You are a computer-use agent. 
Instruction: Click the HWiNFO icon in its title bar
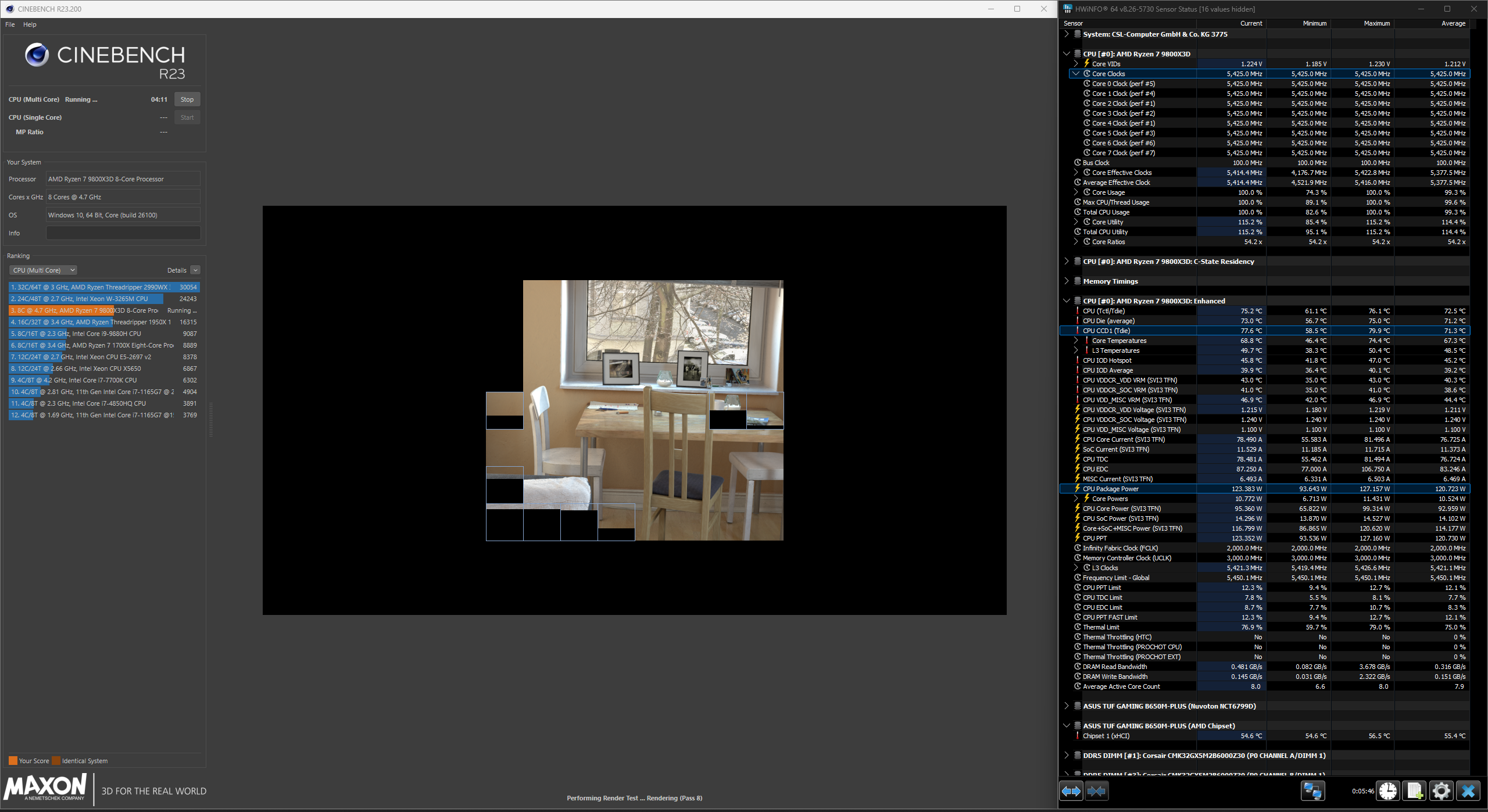tap(1067, 9)
